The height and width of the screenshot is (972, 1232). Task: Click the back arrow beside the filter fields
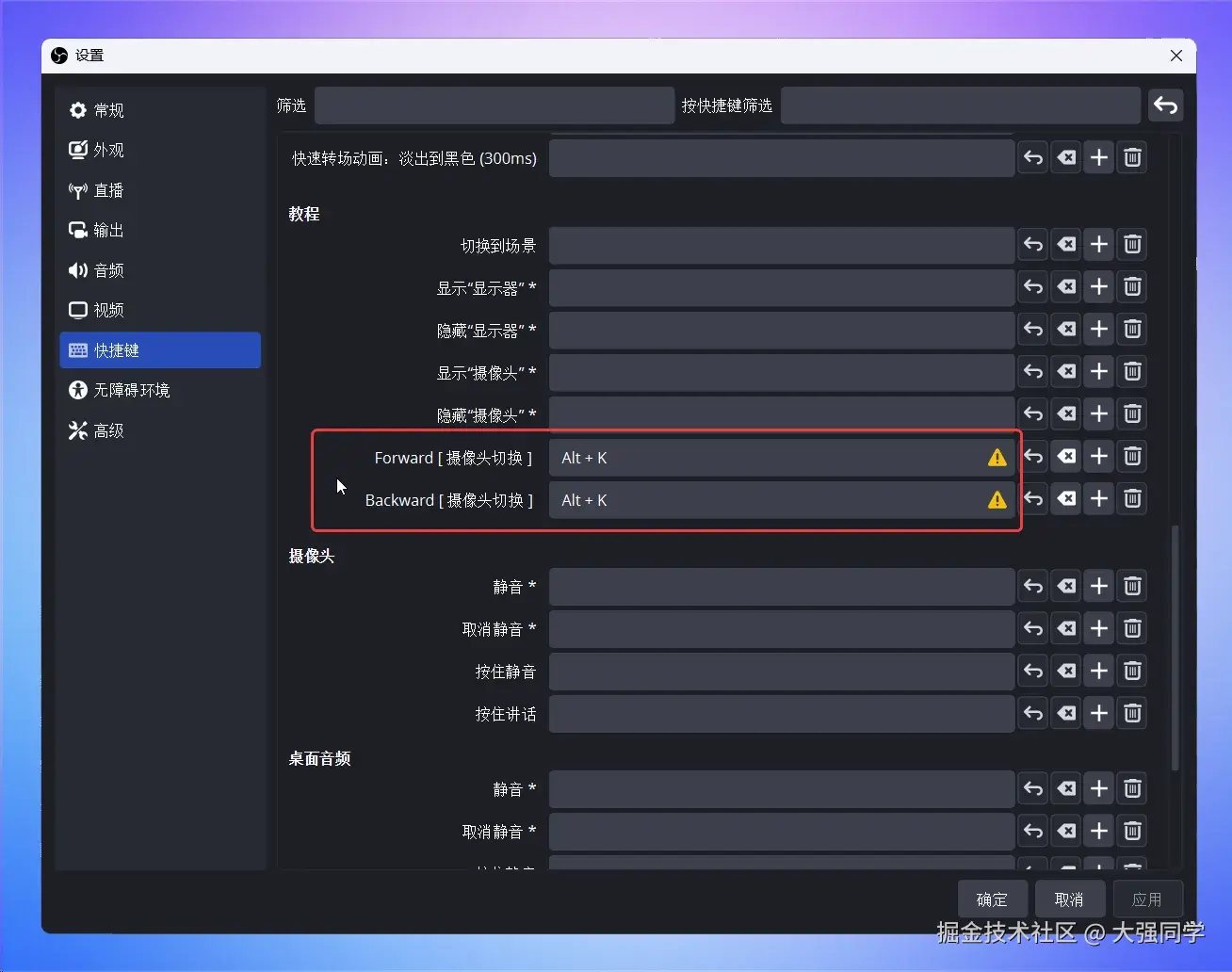tap(1165, 105)
